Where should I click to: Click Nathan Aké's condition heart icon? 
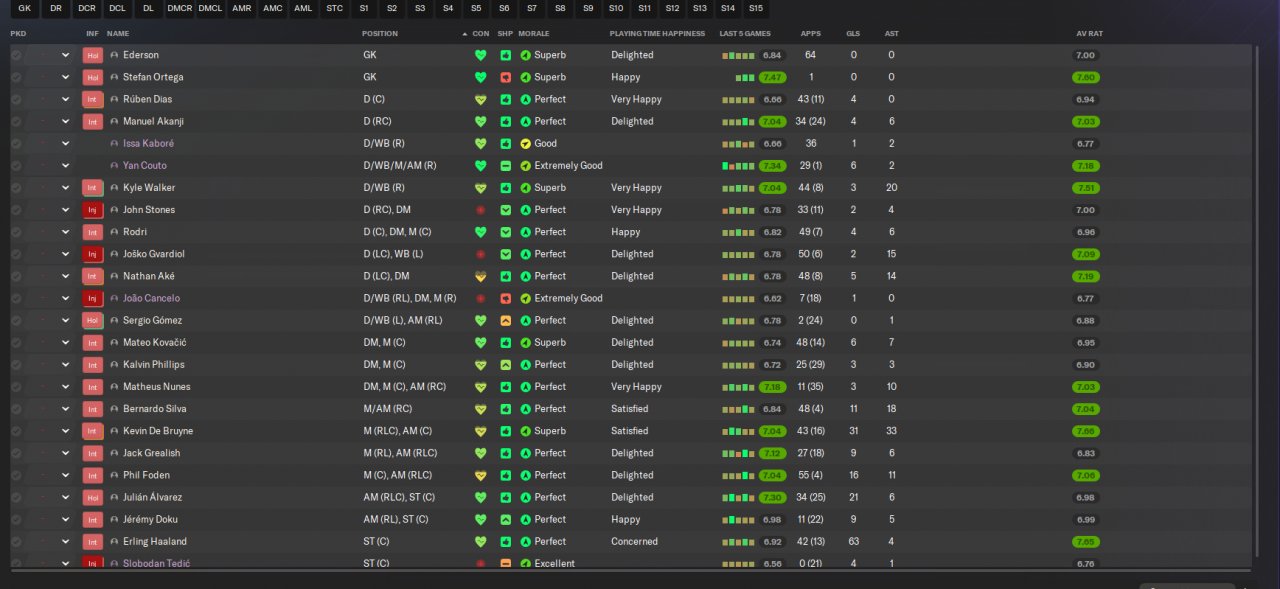[x=481, y=276]
